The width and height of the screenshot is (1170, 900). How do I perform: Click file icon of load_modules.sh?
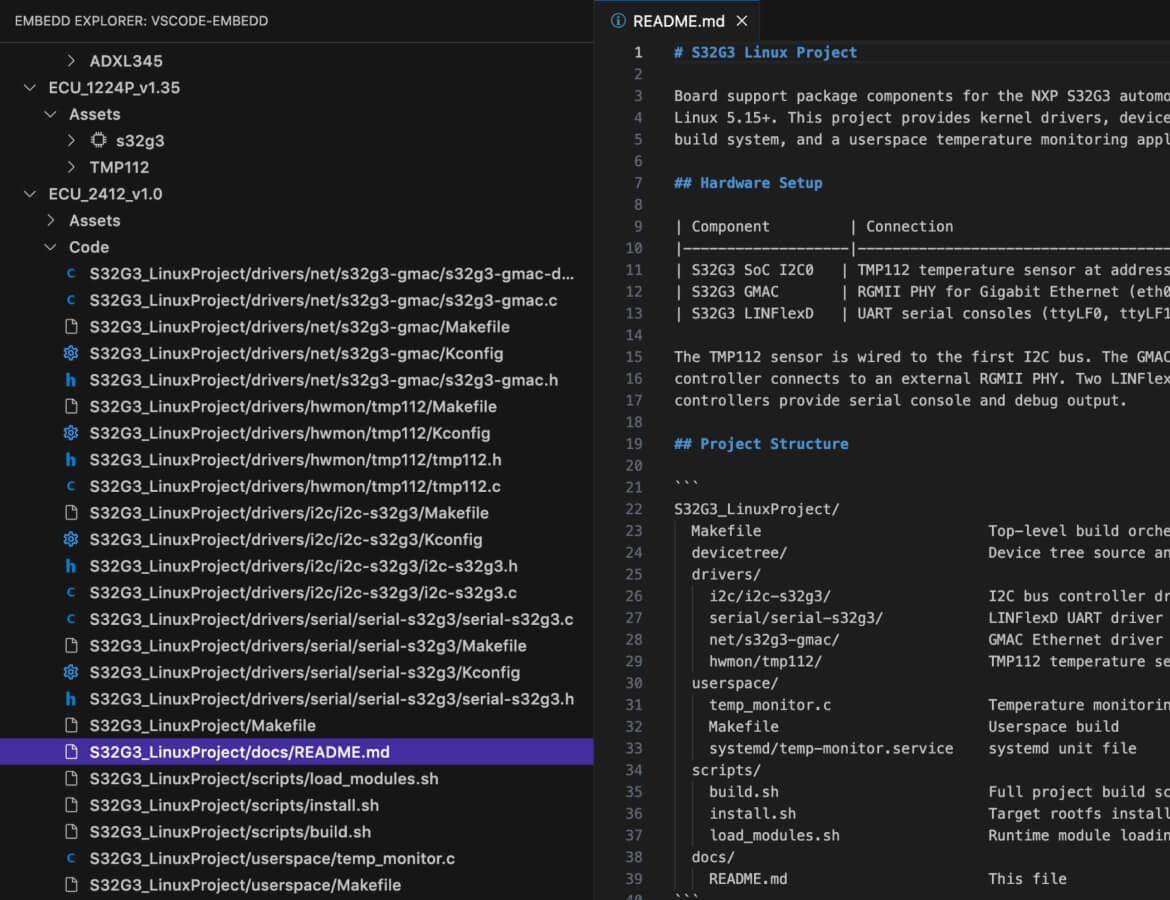click(71, 779)
